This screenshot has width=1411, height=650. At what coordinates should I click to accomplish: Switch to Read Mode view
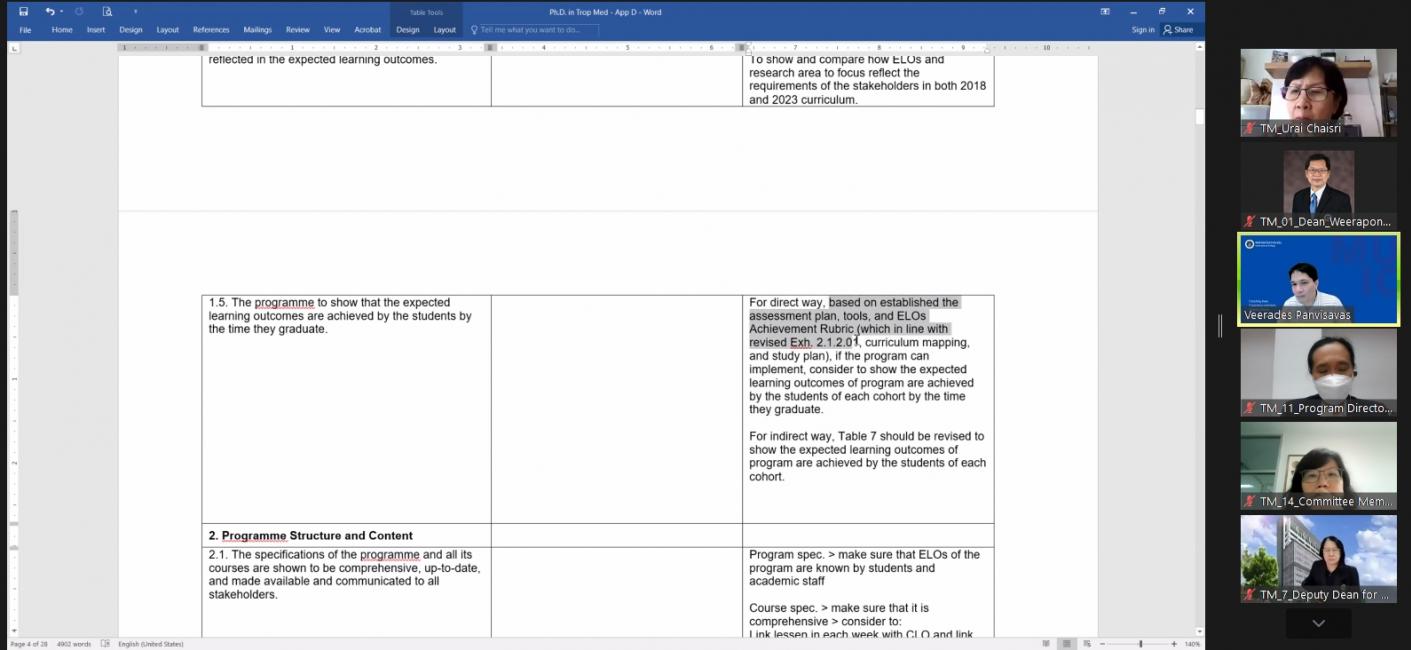[x=1047, y=644]
